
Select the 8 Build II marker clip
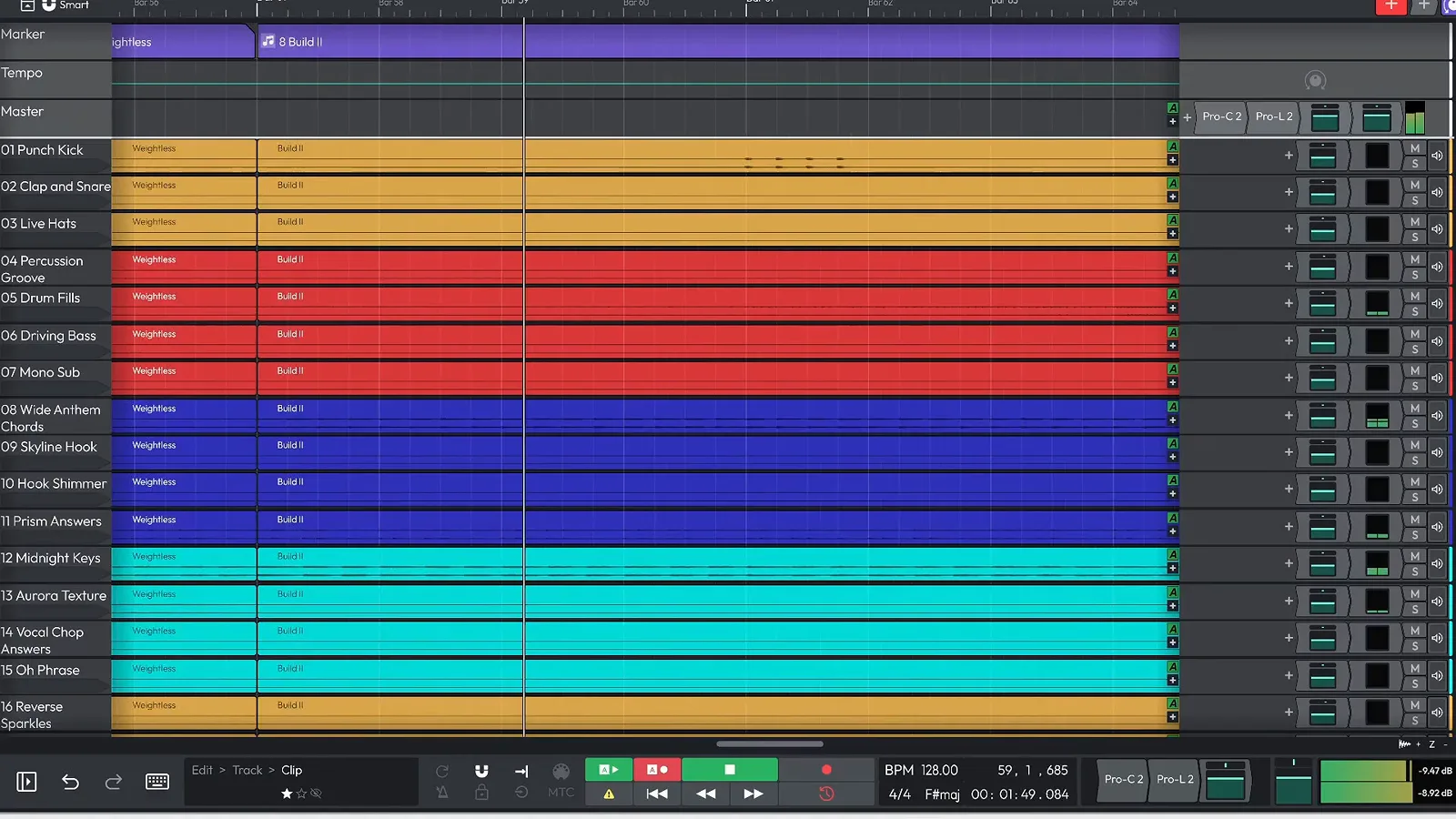[x=719, y=42]
